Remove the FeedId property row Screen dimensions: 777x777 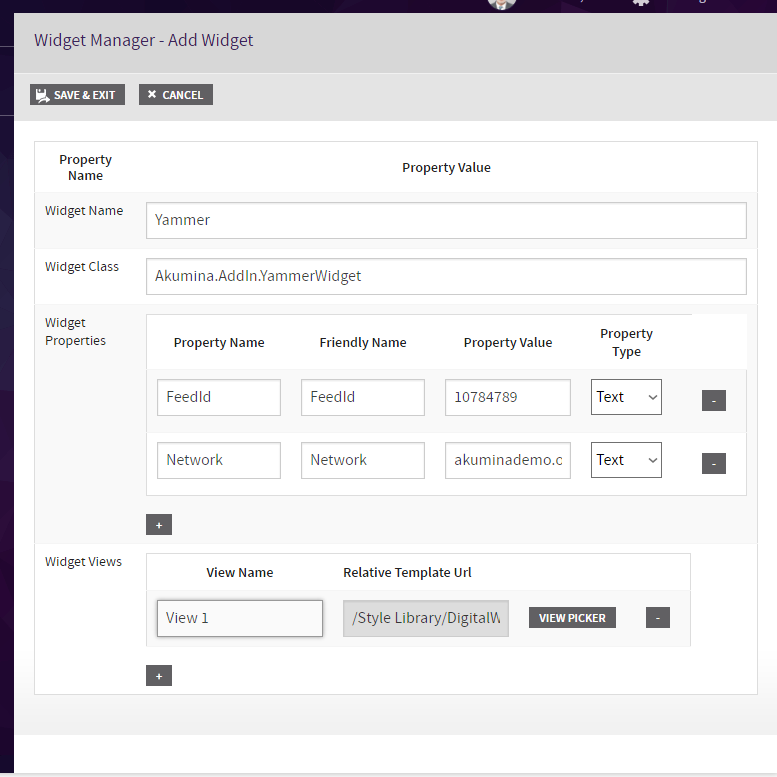[713, 400]
